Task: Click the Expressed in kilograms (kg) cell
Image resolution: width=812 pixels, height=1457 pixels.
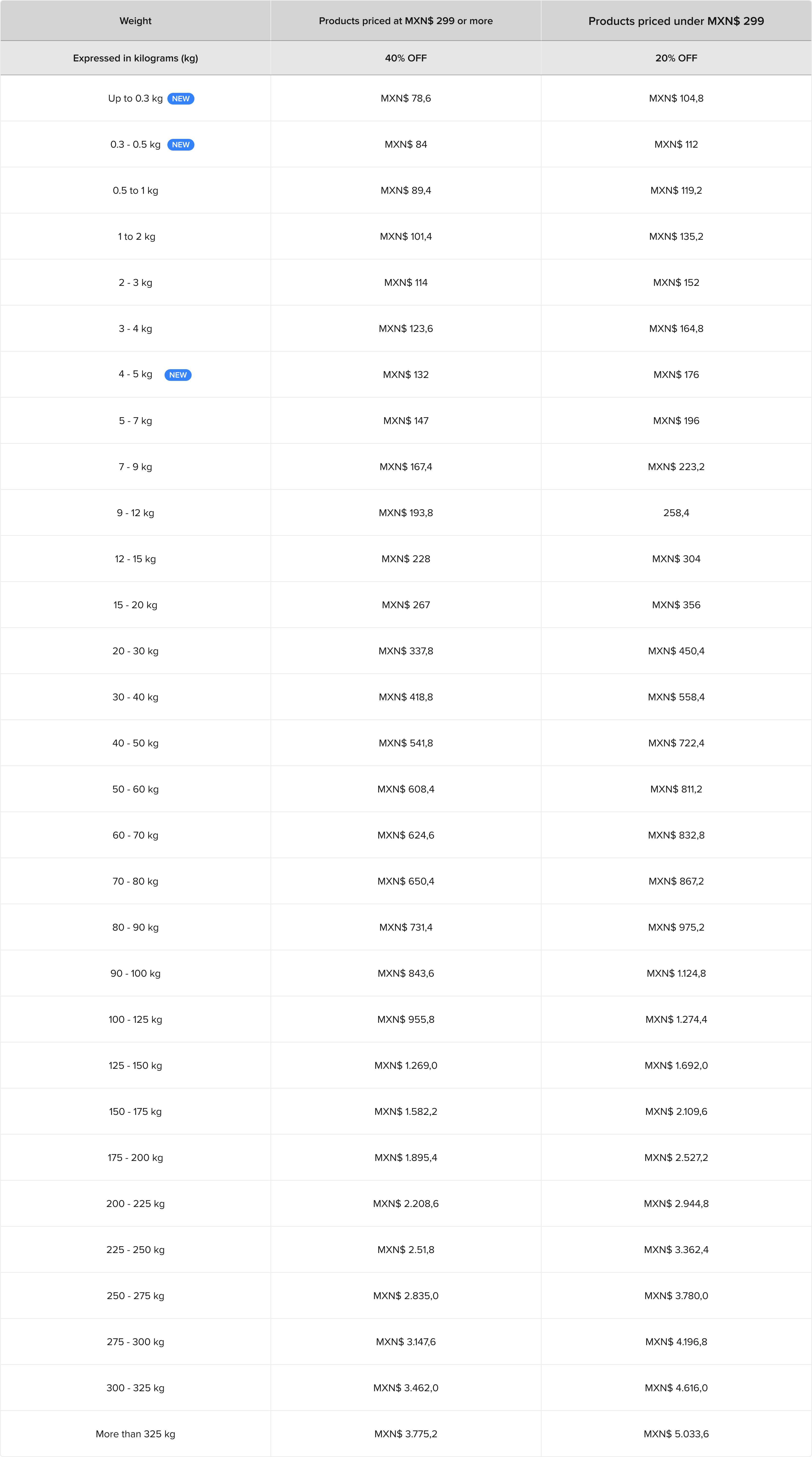Action: pyautogui.click(x=135, y=58)
